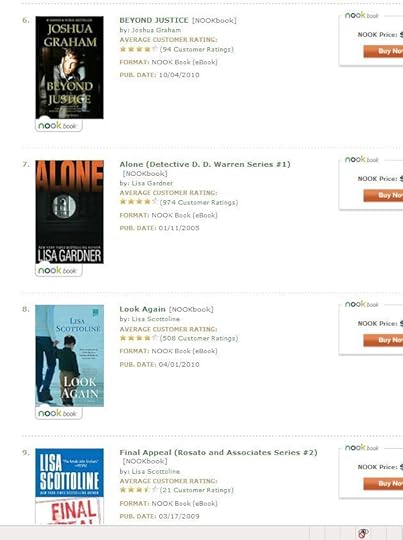
Task: Click author link Joshua Graham
Action: (156, 30)
